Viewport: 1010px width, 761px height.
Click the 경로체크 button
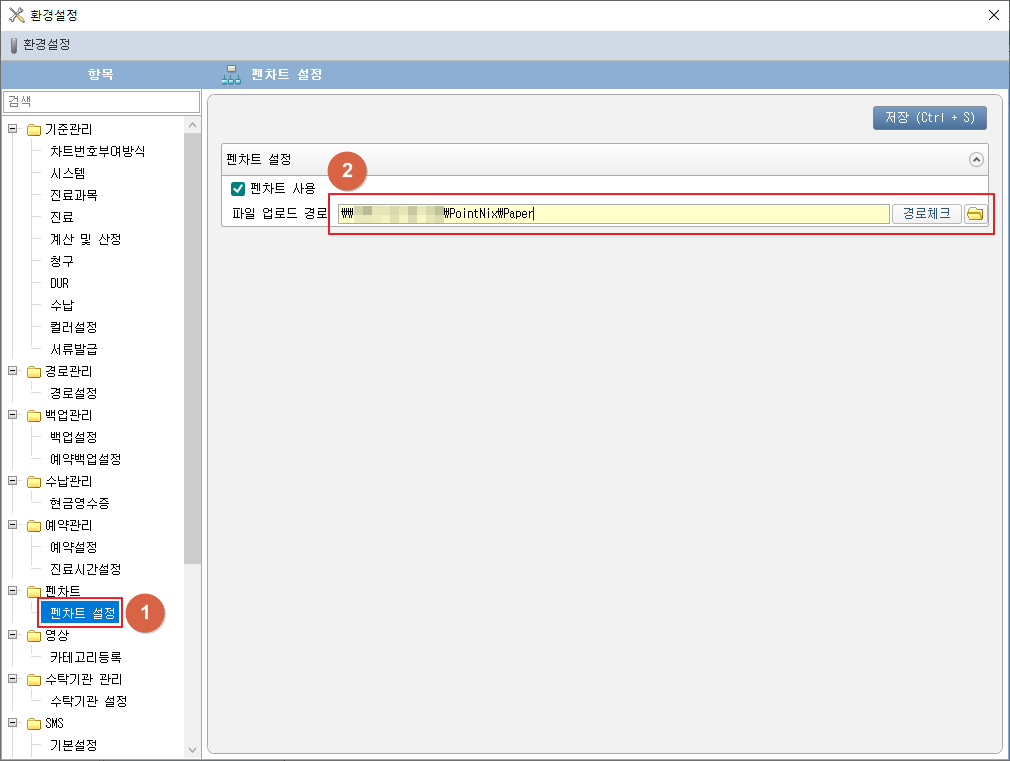pos(926,213)
